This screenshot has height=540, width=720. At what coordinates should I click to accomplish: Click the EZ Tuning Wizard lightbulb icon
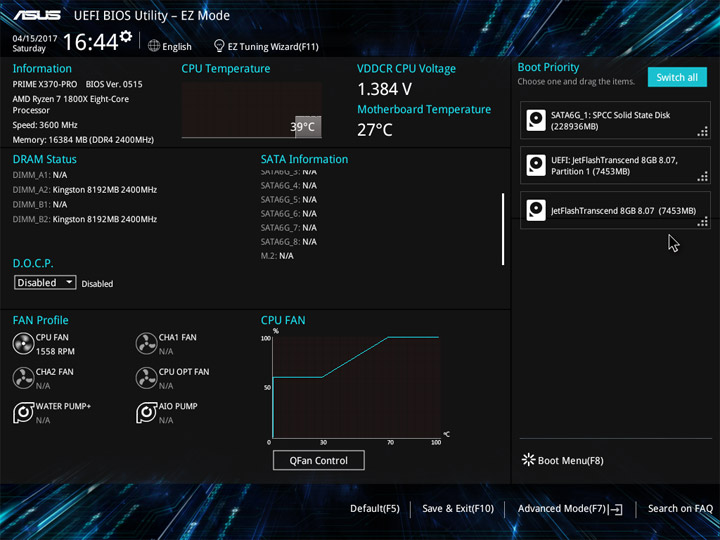coord(219,46)
